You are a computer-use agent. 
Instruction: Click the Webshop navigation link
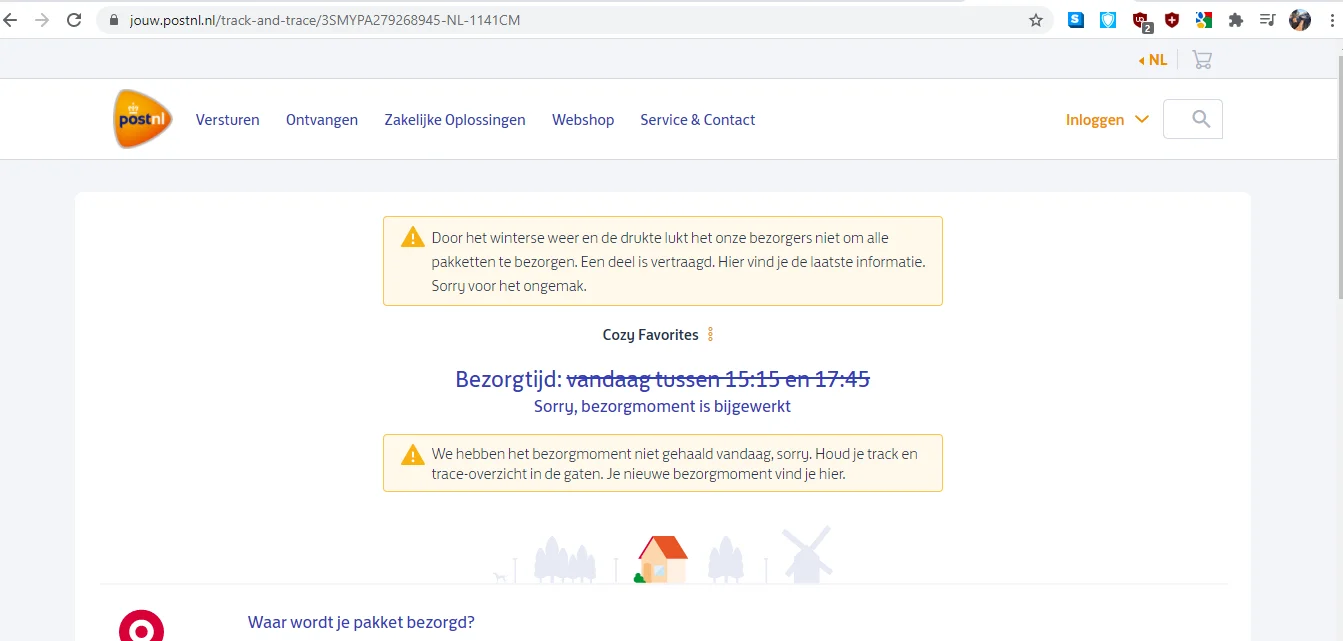[x=583, y=119]
